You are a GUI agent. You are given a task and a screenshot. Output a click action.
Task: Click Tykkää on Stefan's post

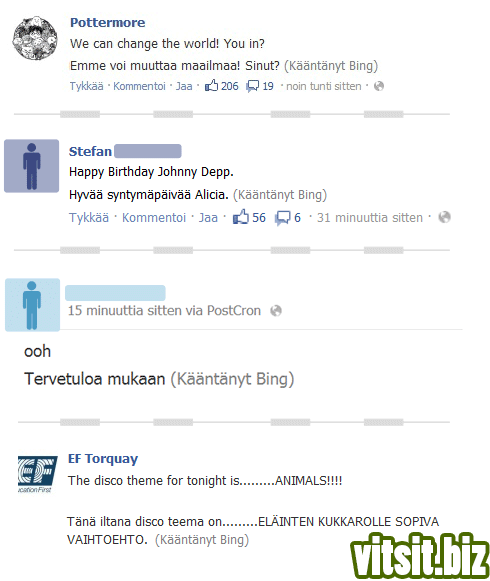[89, 218]
